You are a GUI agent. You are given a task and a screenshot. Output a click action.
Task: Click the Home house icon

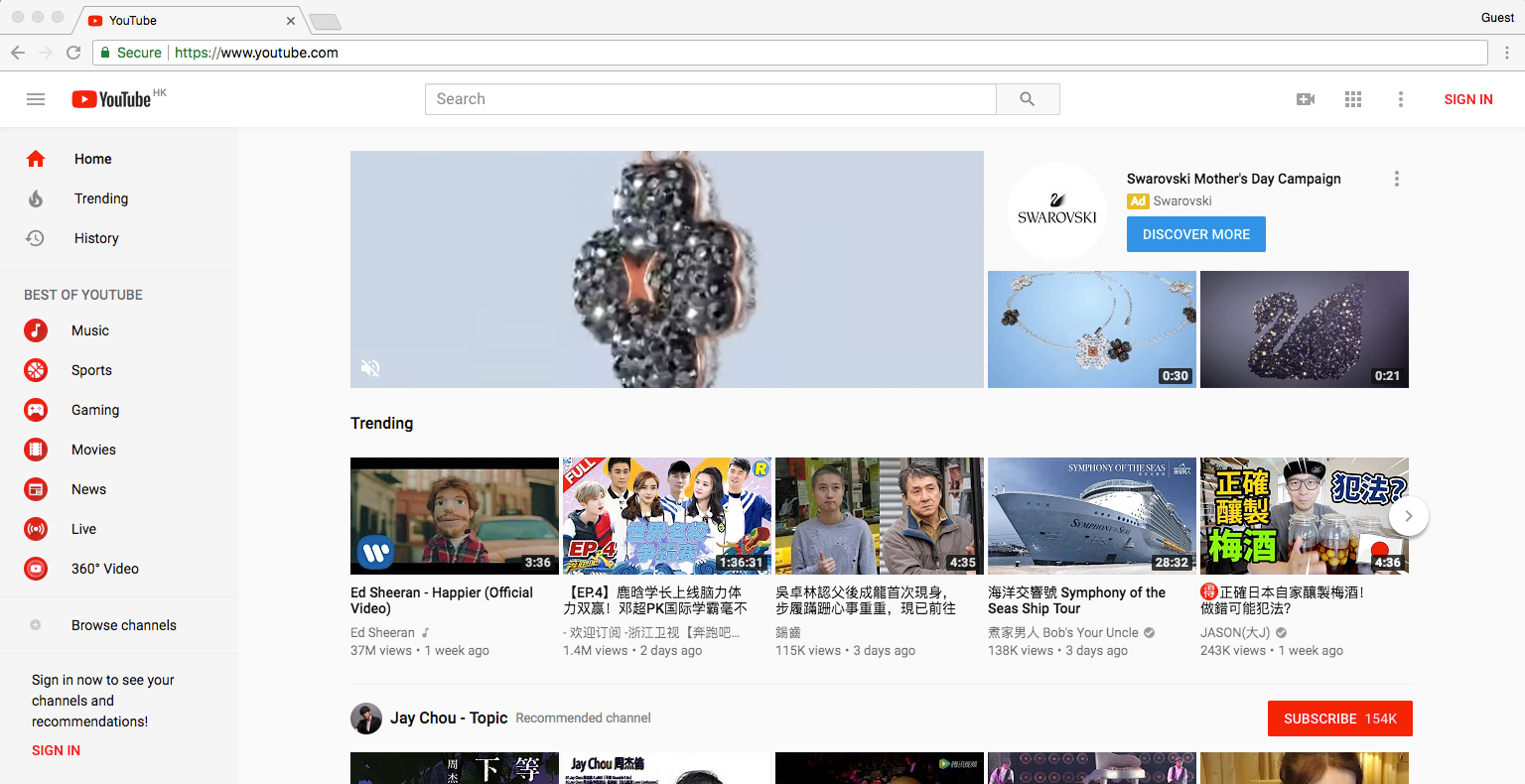(x=36, y=159)
